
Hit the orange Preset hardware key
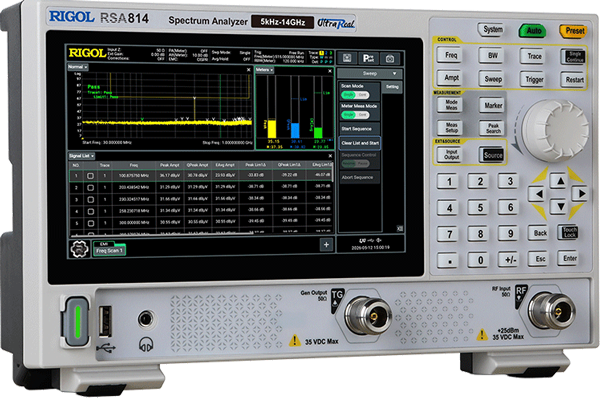pos(574,31)
